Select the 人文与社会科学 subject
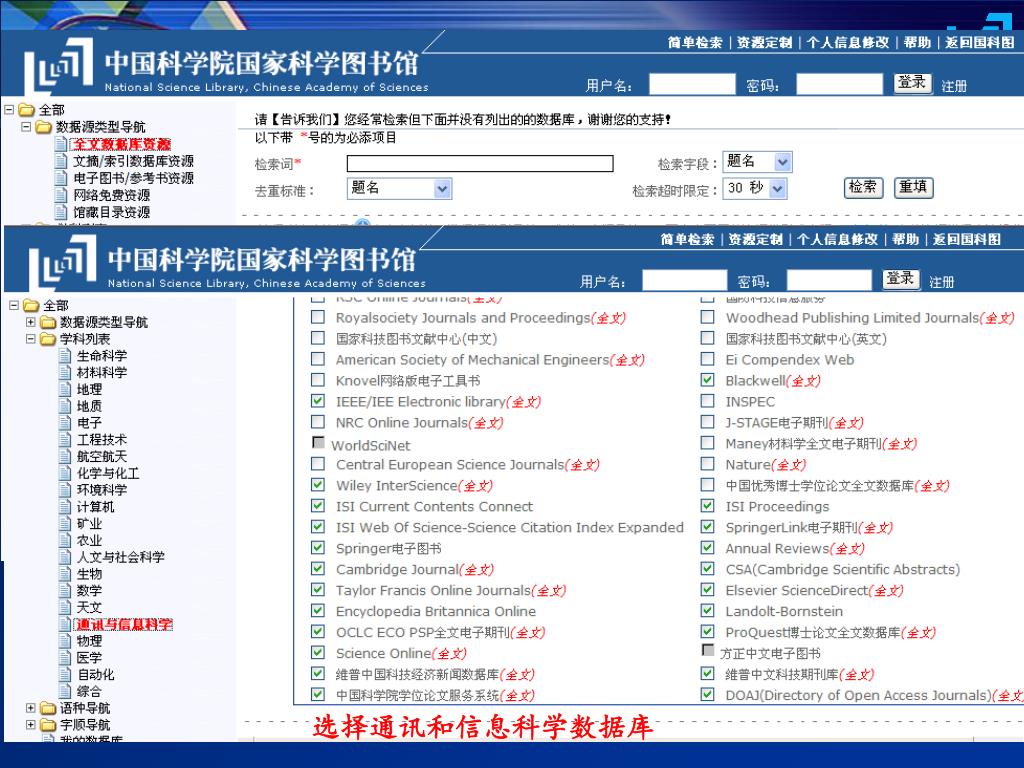Screen dimensions: 1024x768 [x=120, y=557]
